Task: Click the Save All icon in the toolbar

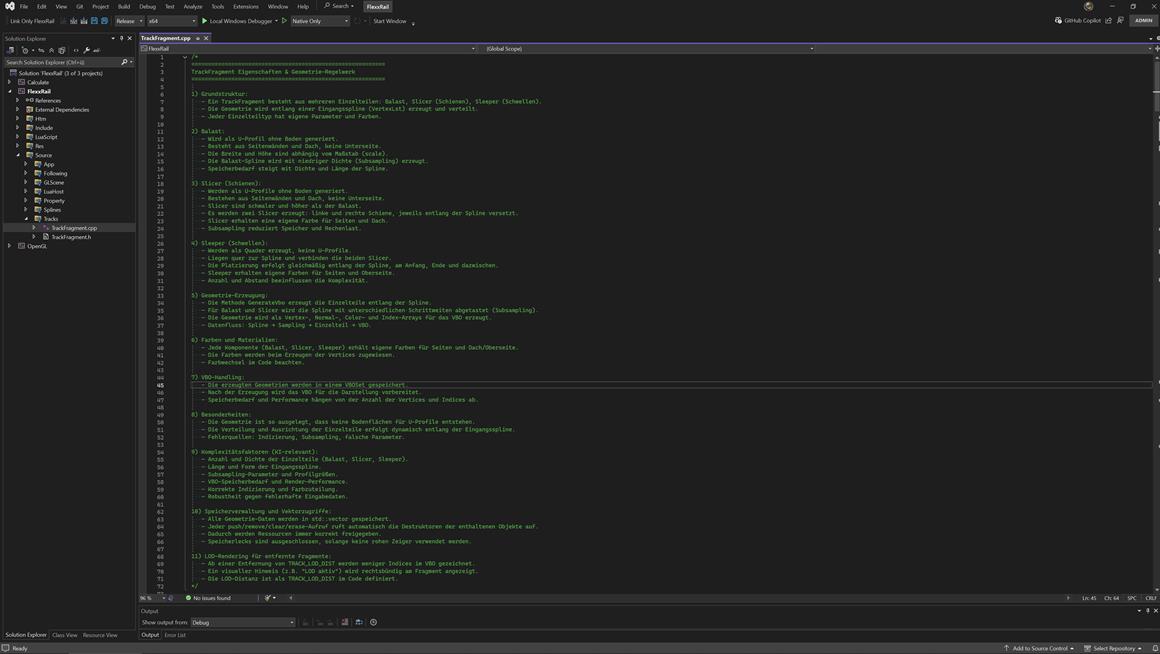Action: coord(104,21)
